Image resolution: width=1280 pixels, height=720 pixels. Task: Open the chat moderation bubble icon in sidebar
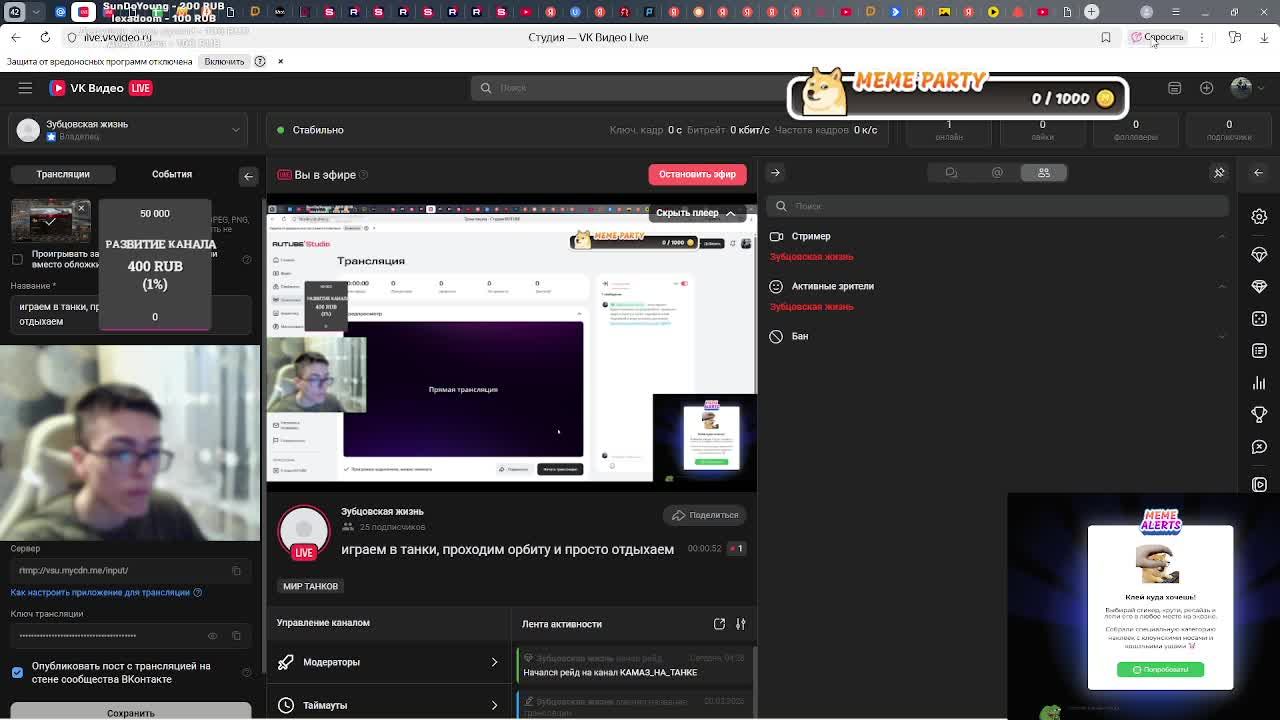[x=1259, y=447]
